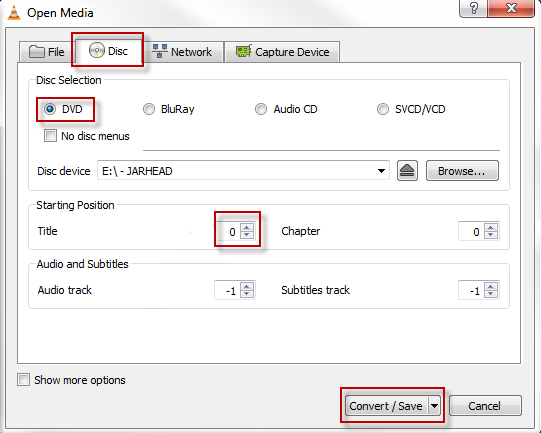The width and height of the screenshot is (541, 433).
Task: Open the Disc device dropdown list
Action: (x=381, y=171)
